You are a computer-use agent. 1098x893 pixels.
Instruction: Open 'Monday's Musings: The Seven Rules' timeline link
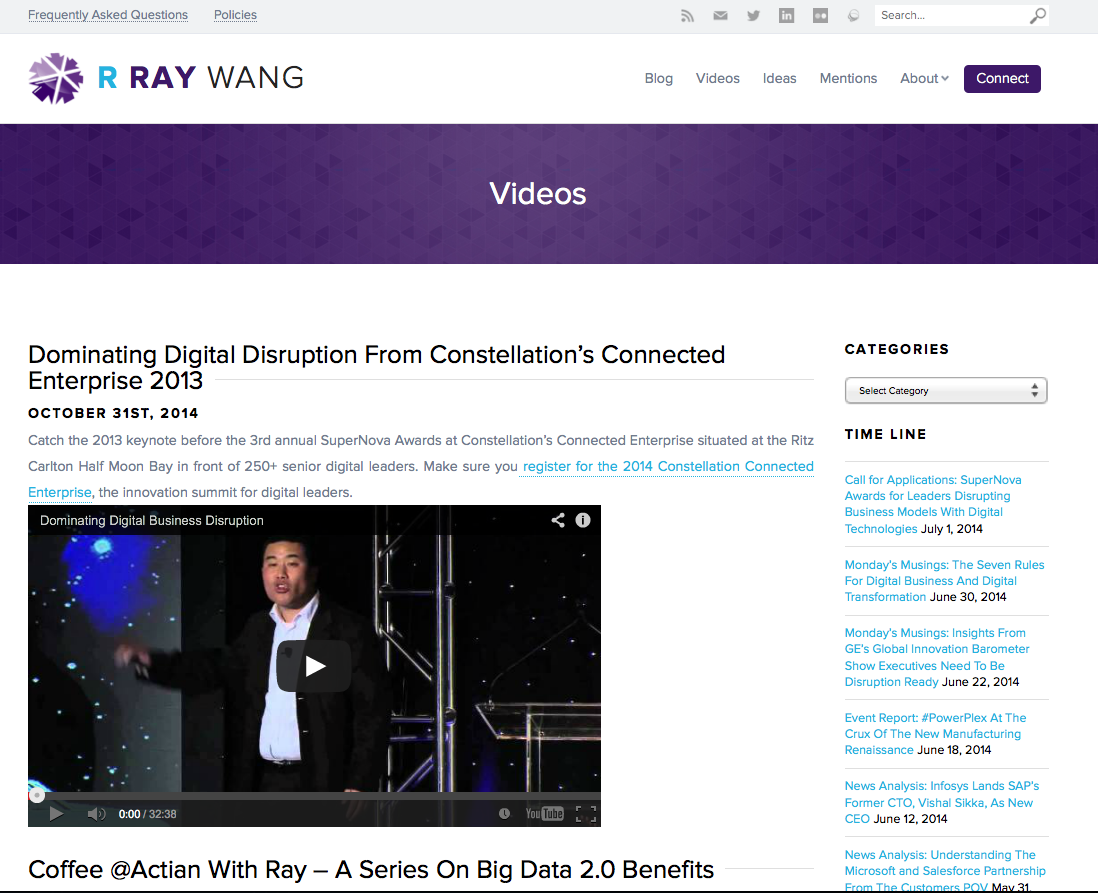pyautogui.click(x=944, y=581)
